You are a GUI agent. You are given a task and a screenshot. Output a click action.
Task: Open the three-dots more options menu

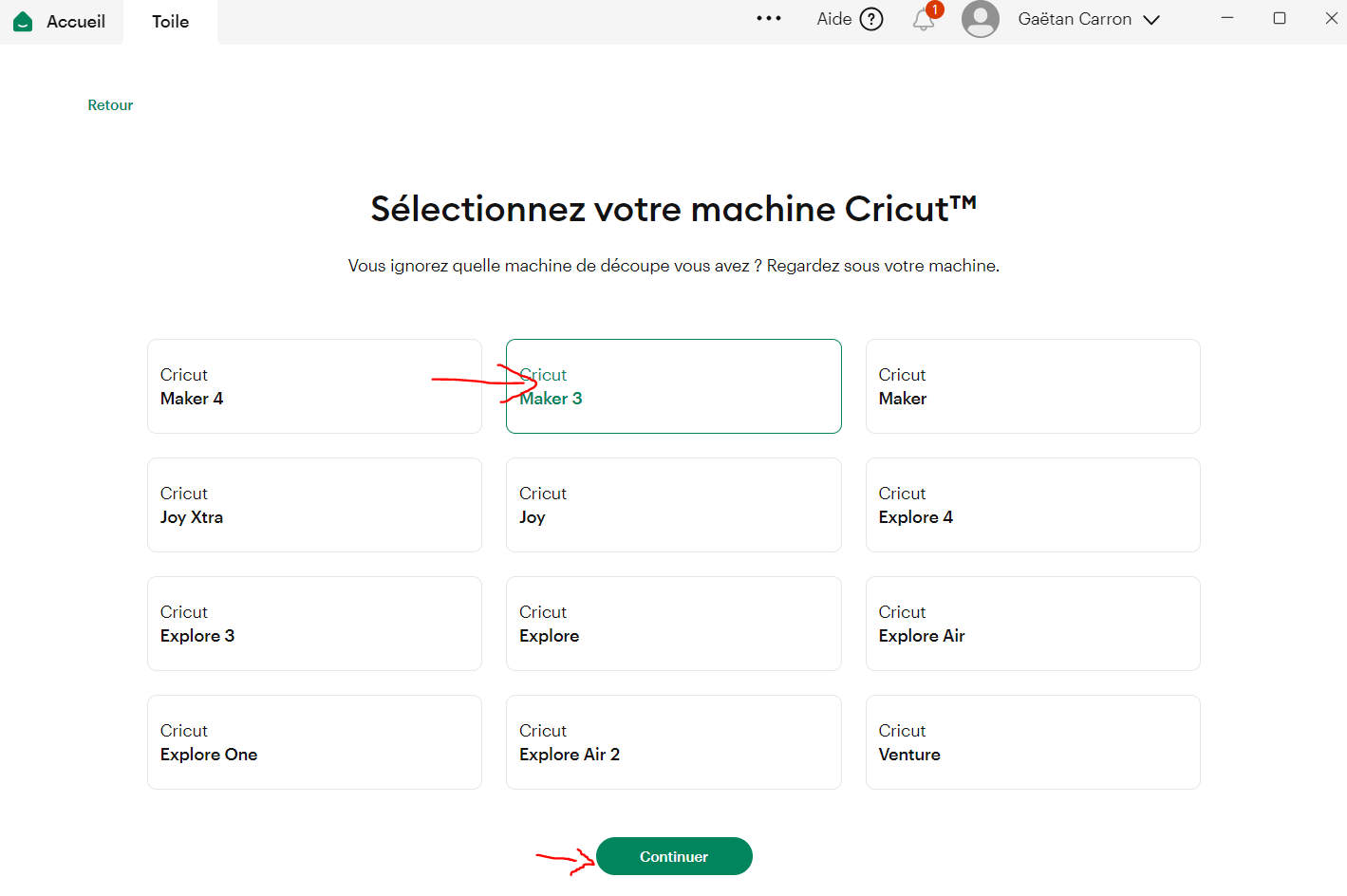769,19
